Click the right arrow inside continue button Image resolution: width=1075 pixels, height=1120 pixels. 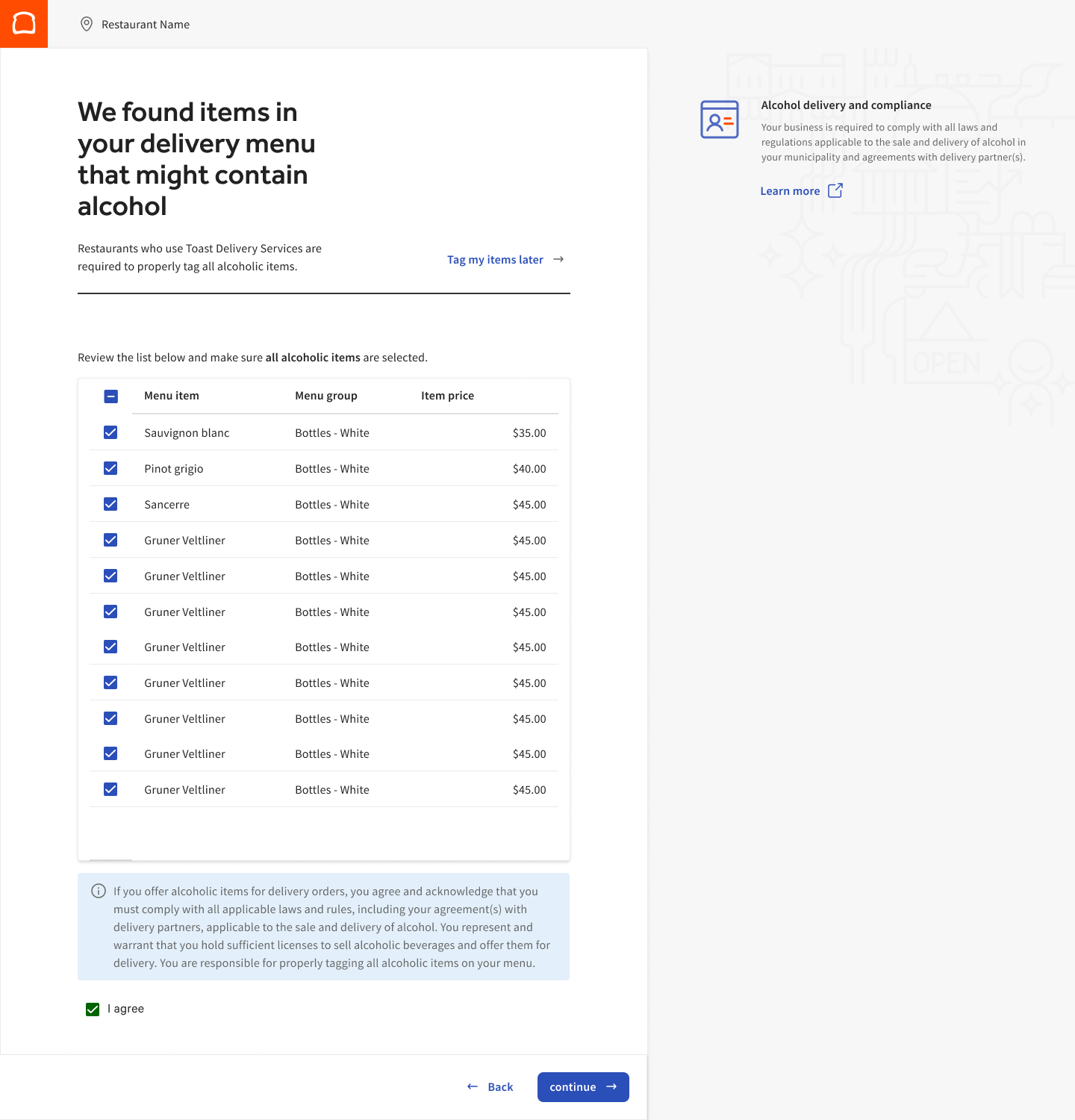[611, 1087]
